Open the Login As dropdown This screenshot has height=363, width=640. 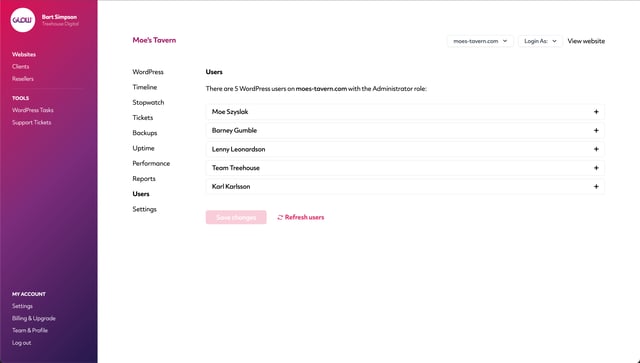pyautogui.click(x=540, y=41)
